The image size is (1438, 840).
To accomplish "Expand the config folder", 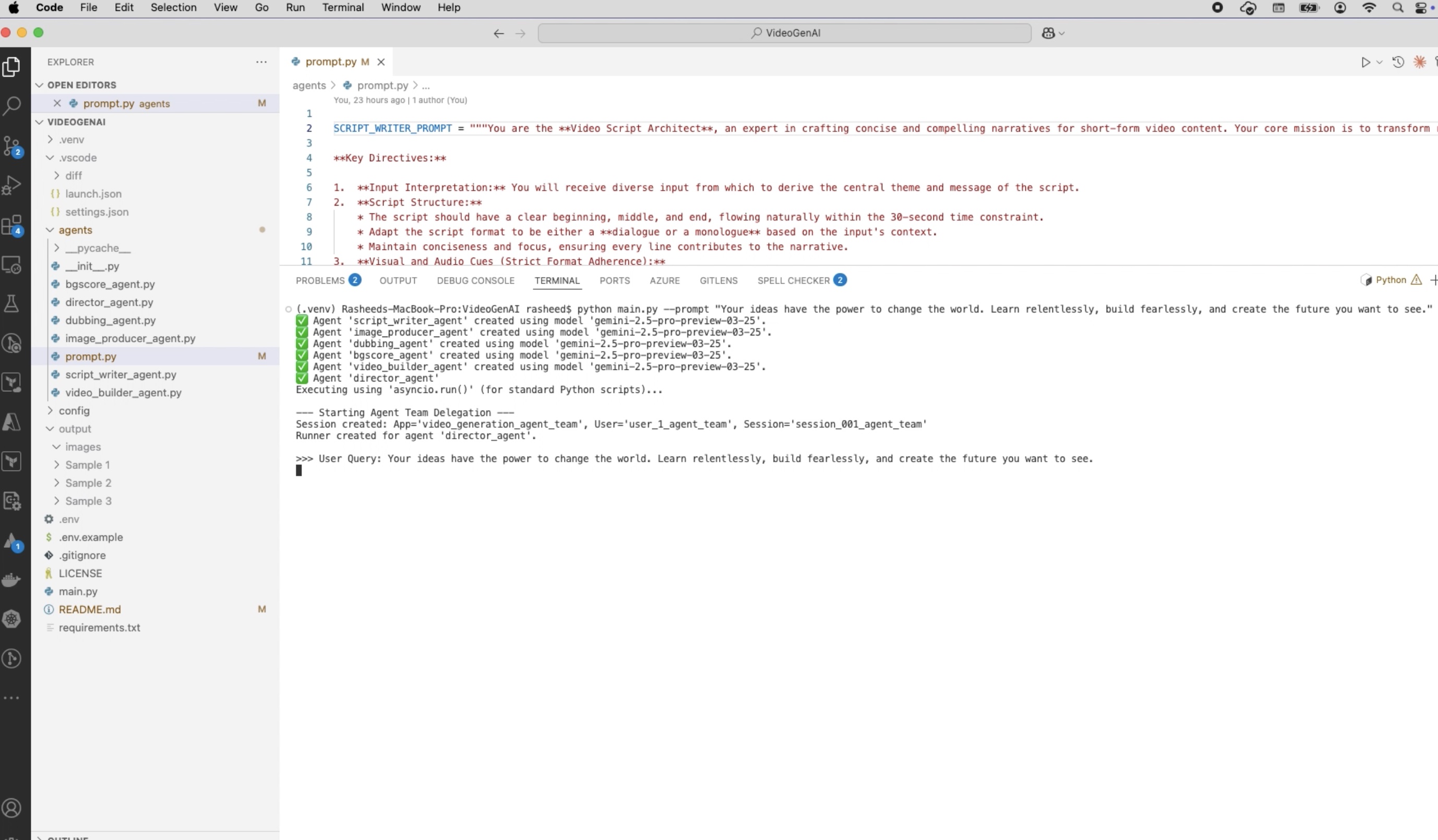I will point(74,411).
